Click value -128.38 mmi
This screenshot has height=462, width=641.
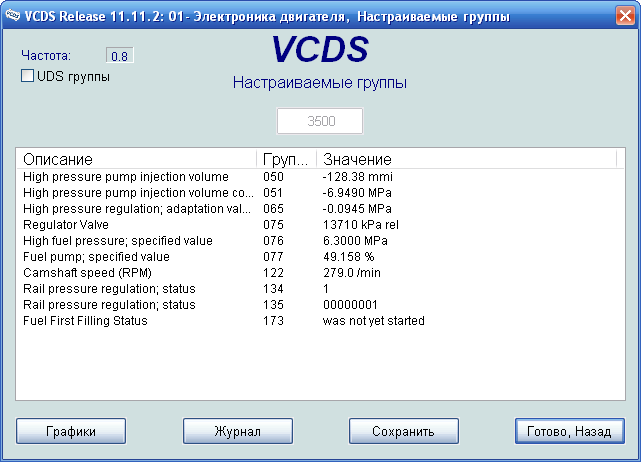coord(358,177)
